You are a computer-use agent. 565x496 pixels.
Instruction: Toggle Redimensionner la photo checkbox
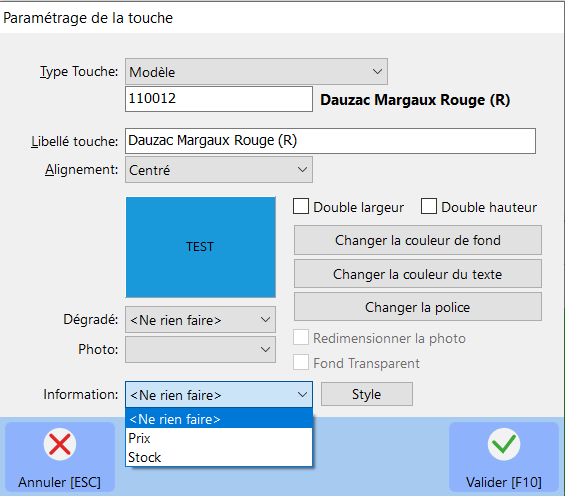tap(301, 338)
